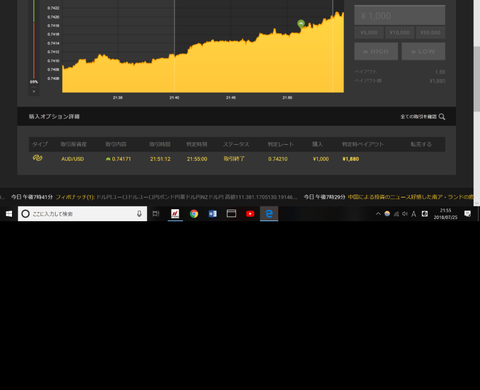Viewport: 480px width, 390px height.
Task: Click the 21:55:00 expiry time cell
Action: click(197, 159)
